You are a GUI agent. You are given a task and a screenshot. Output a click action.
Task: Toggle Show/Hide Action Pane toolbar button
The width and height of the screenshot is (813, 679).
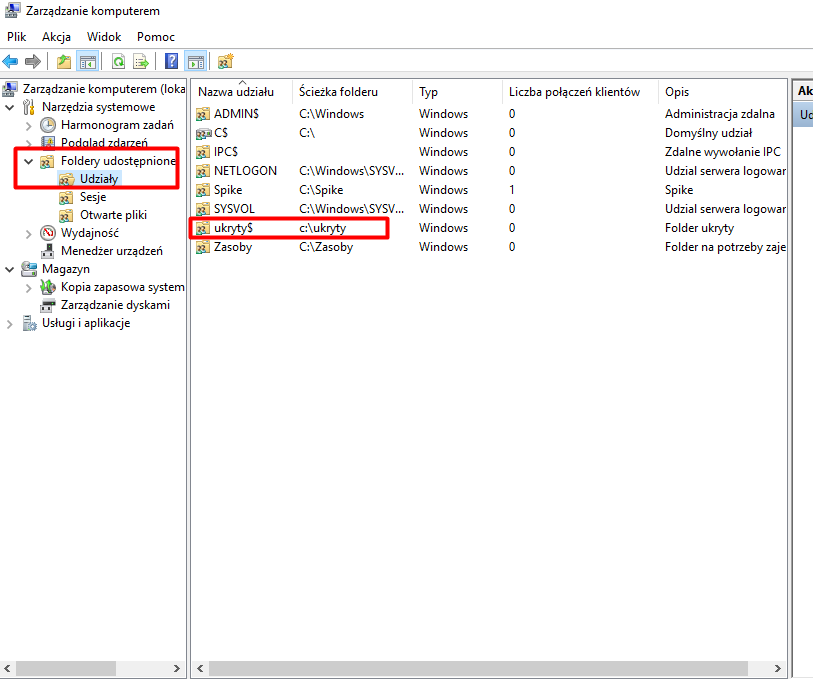pos(195,62)
